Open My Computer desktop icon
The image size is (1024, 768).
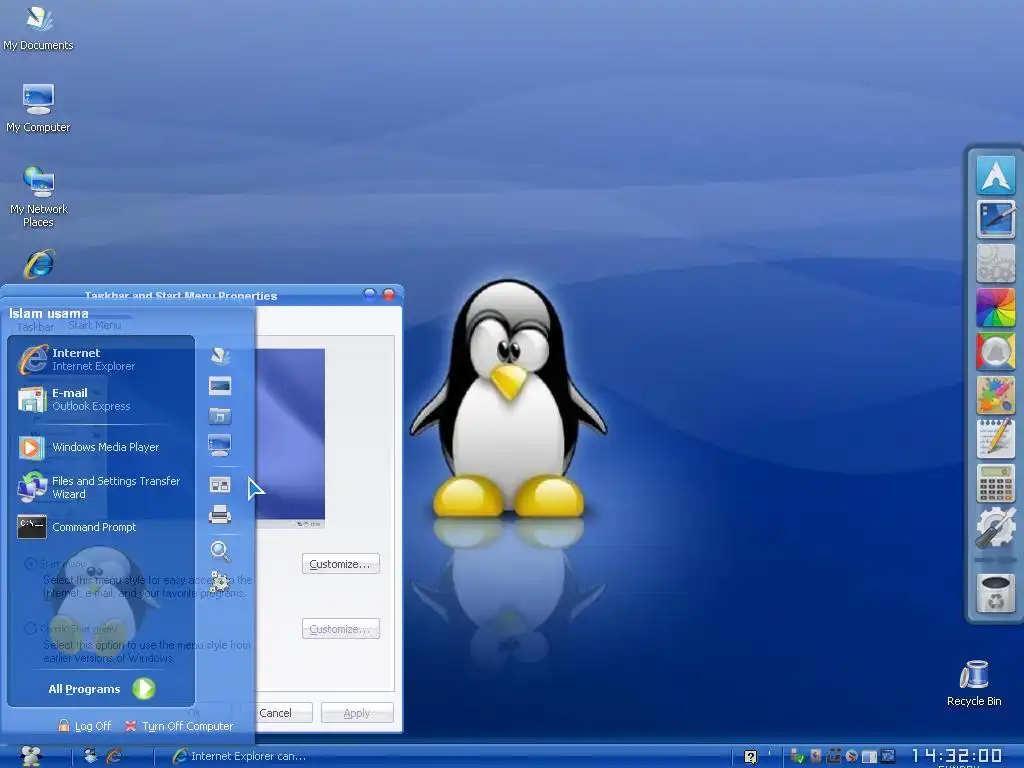tap(39, 108)
